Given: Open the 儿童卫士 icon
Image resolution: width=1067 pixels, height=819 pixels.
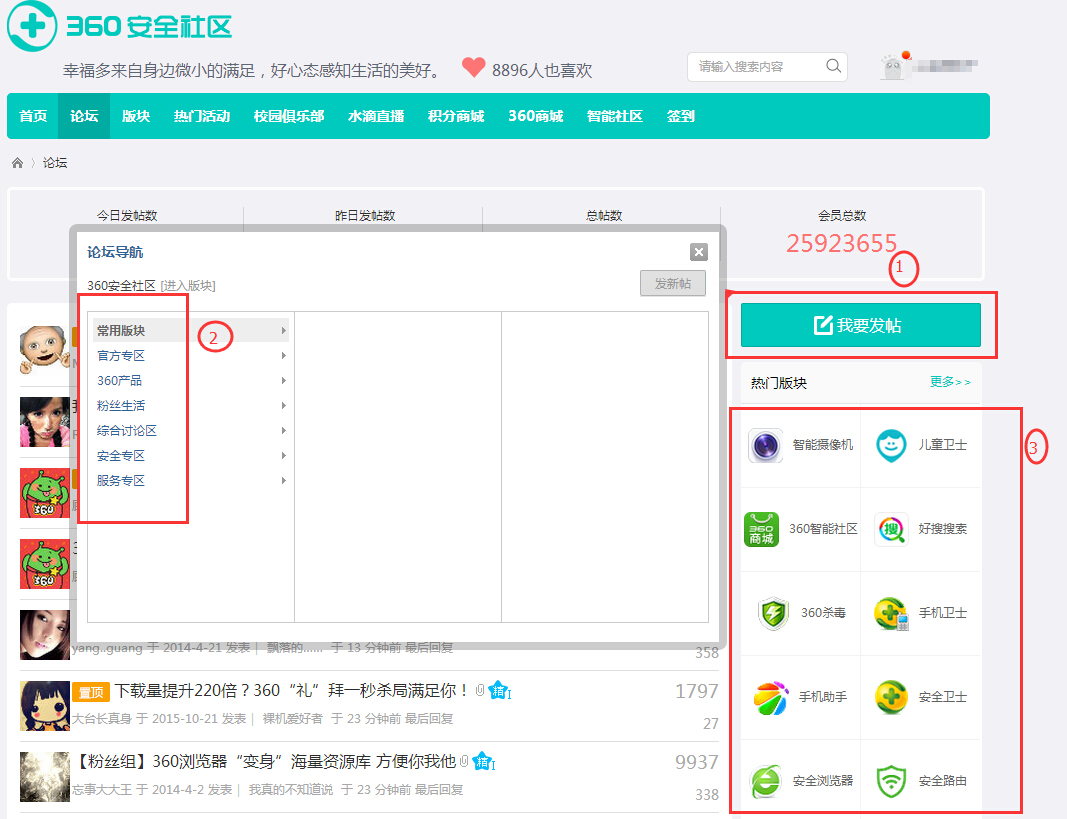Looking at the screenshot, I should point(890,445).
